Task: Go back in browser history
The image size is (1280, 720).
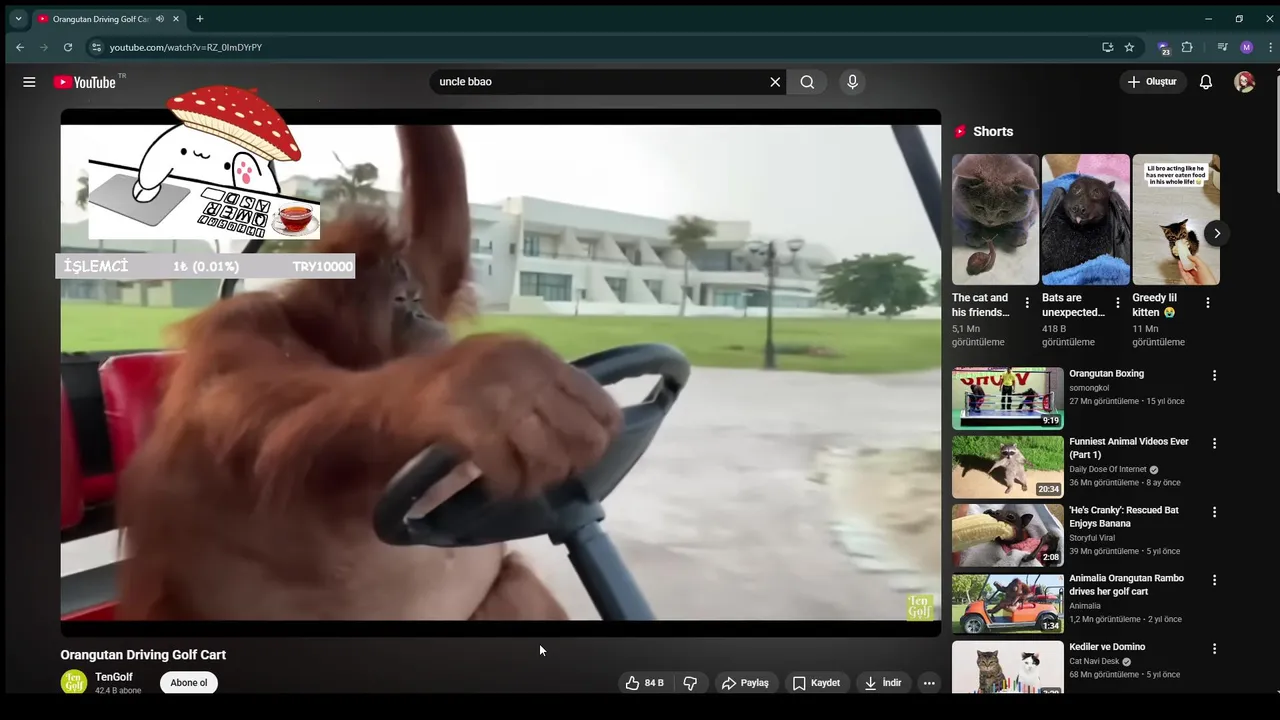Action: coord(20,47)
